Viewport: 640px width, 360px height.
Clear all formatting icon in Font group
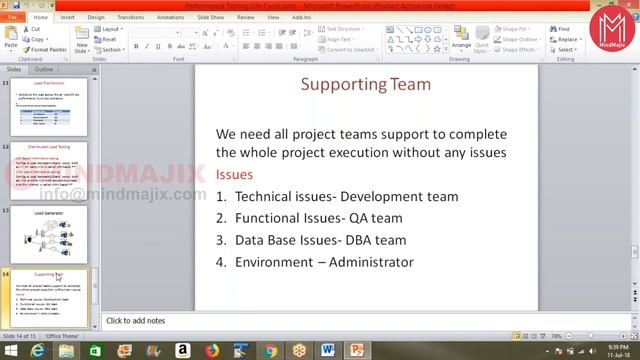(x=231, y=33)
